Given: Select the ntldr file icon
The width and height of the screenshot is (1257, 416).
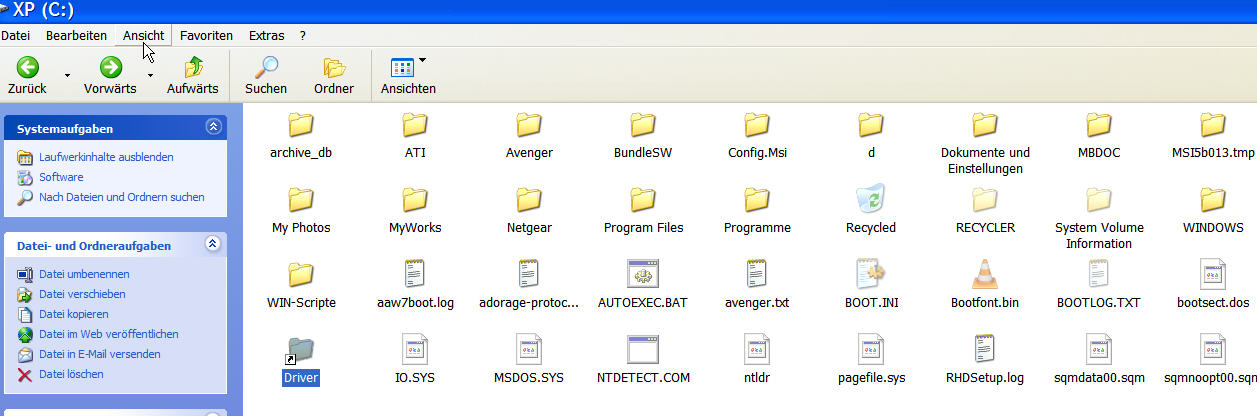Looking at the screenshot, I should point(757,350).
